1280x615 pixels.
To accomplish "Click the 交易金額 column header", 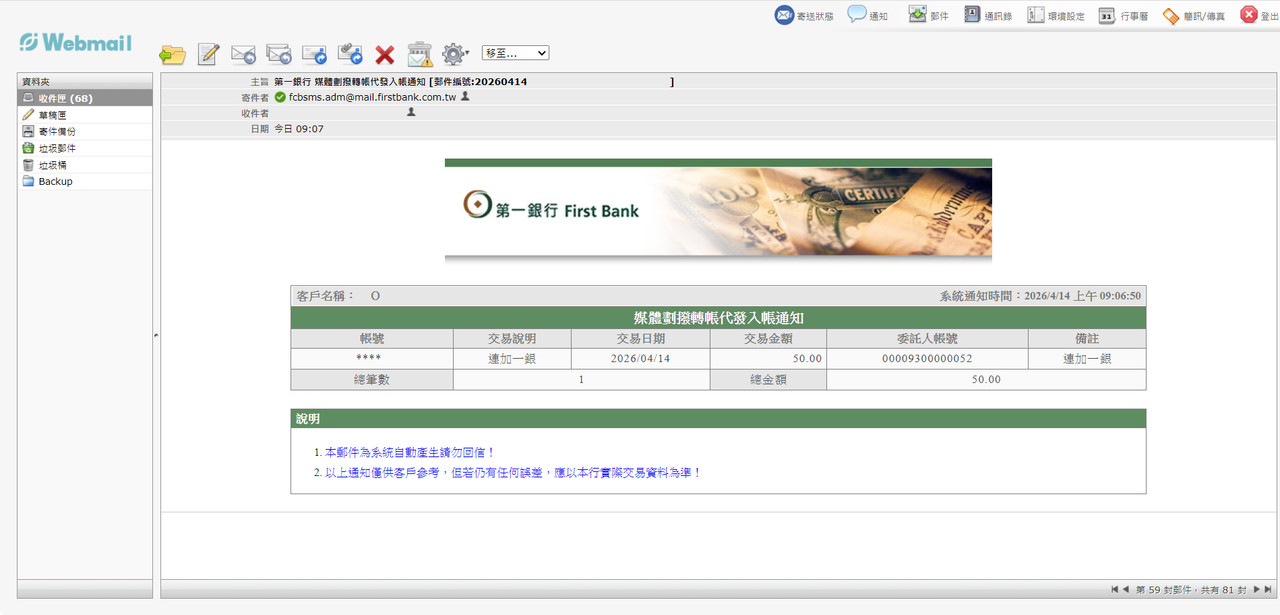I will click(x=768, y=338).
